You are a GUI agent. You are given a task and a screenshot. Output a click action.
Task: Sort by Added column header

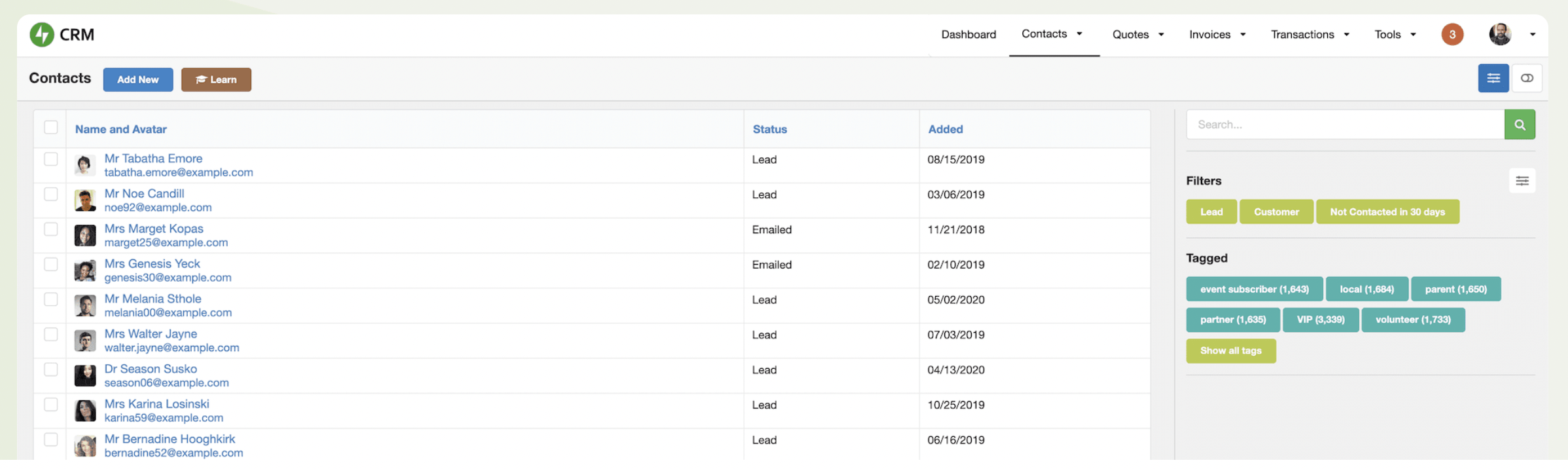click(945, 130)
